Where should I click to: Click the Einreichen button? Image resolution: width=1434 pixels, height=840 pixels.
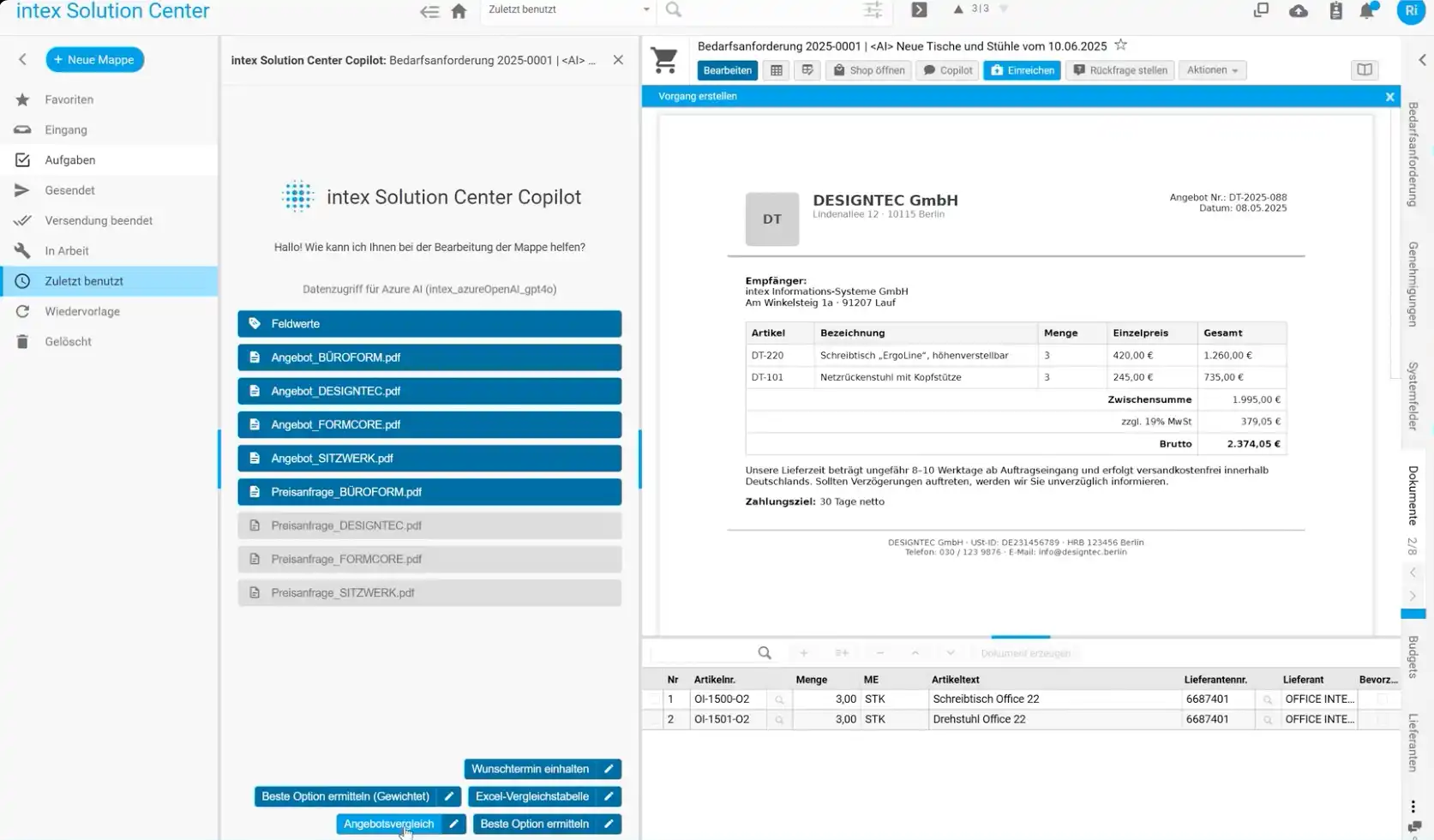click(x=1022, y=70)
